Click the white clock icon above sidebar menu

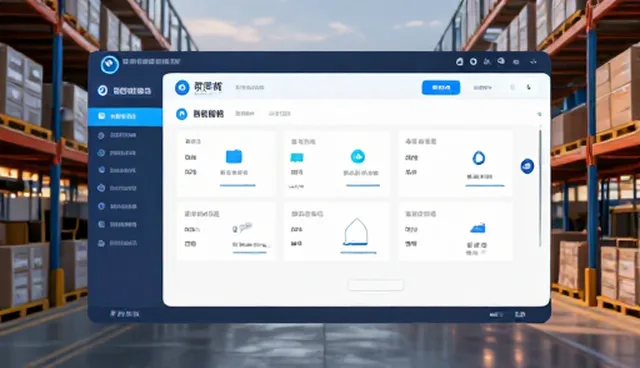(x=102, y=91)
